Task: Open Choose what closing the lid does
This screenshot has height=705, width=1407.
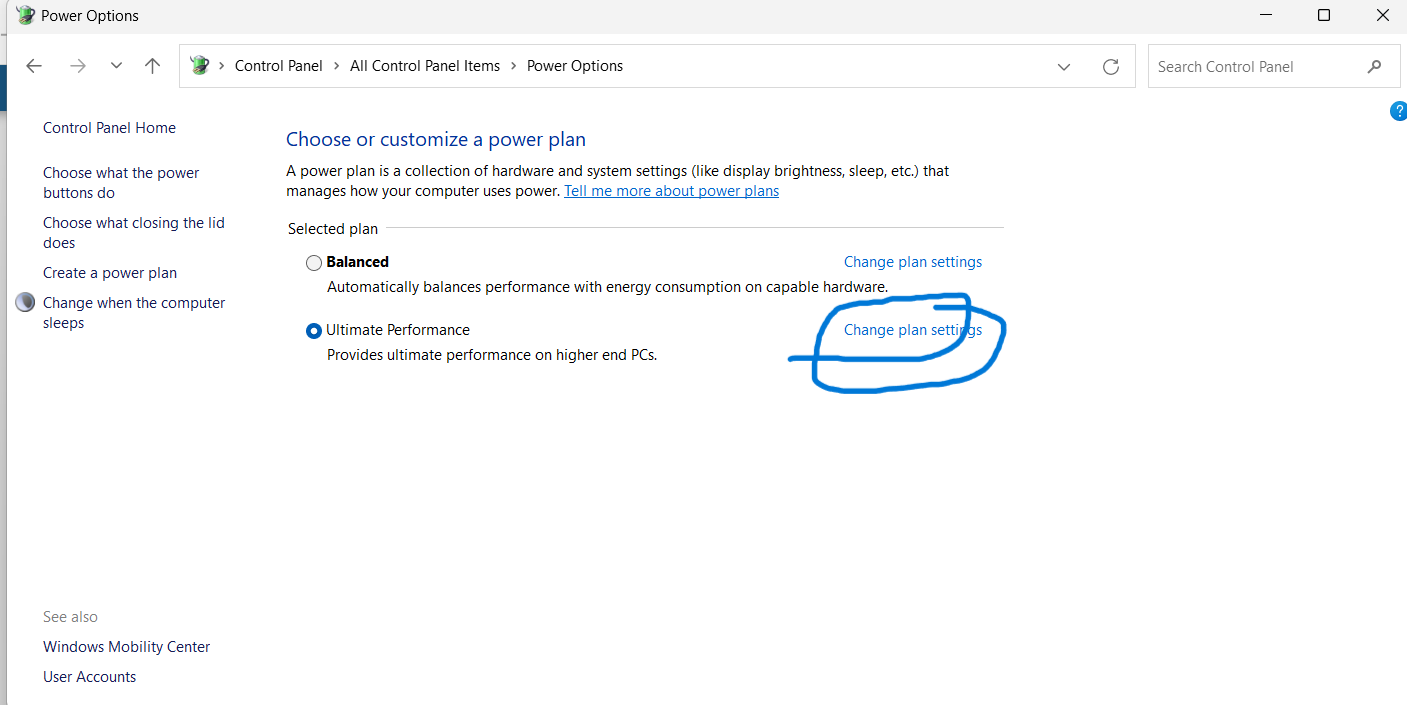Action: [x=134, y=233]
